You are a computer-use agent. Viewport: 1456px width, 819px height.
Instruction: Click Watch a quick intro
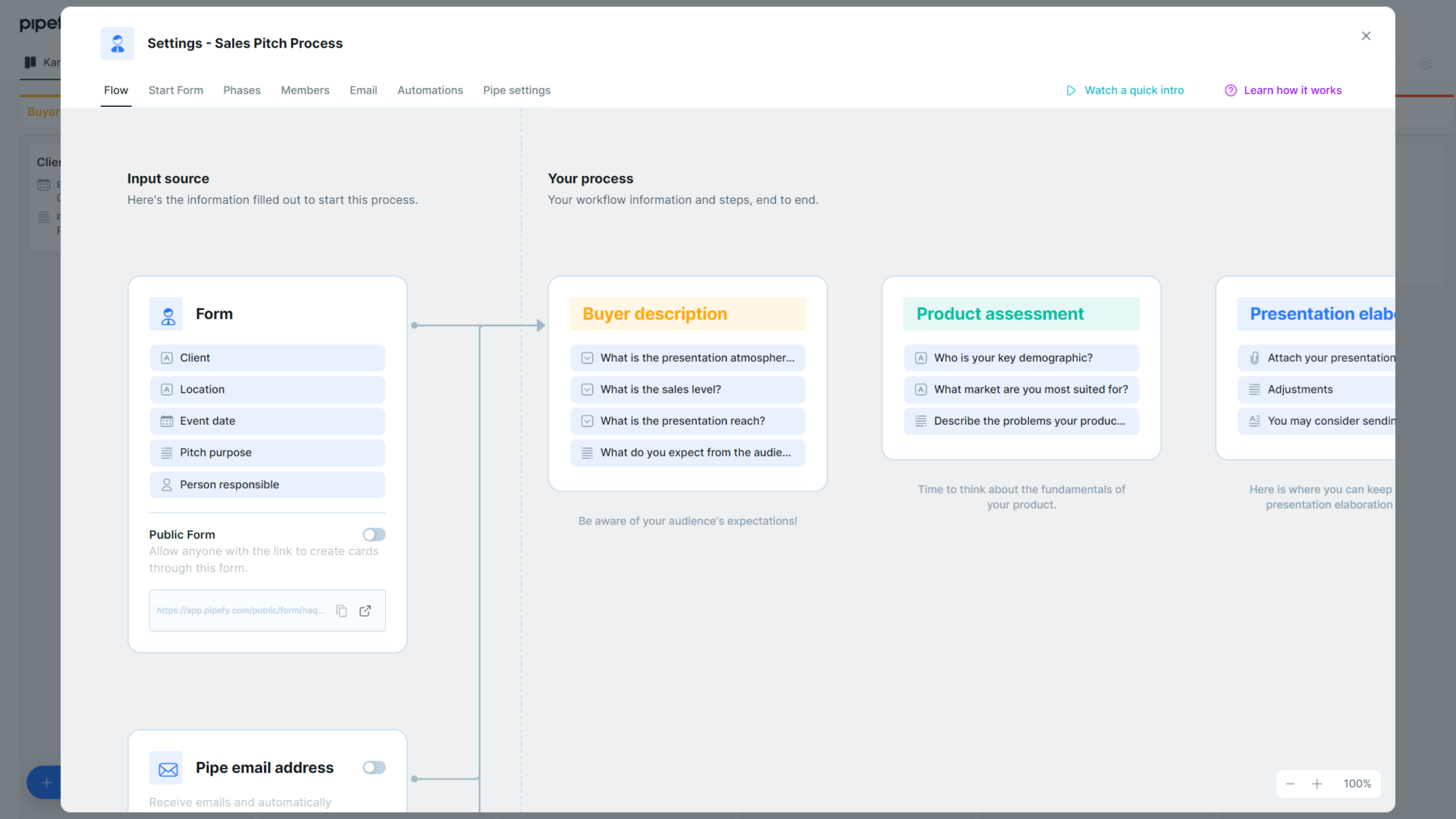coord(1134,90)
